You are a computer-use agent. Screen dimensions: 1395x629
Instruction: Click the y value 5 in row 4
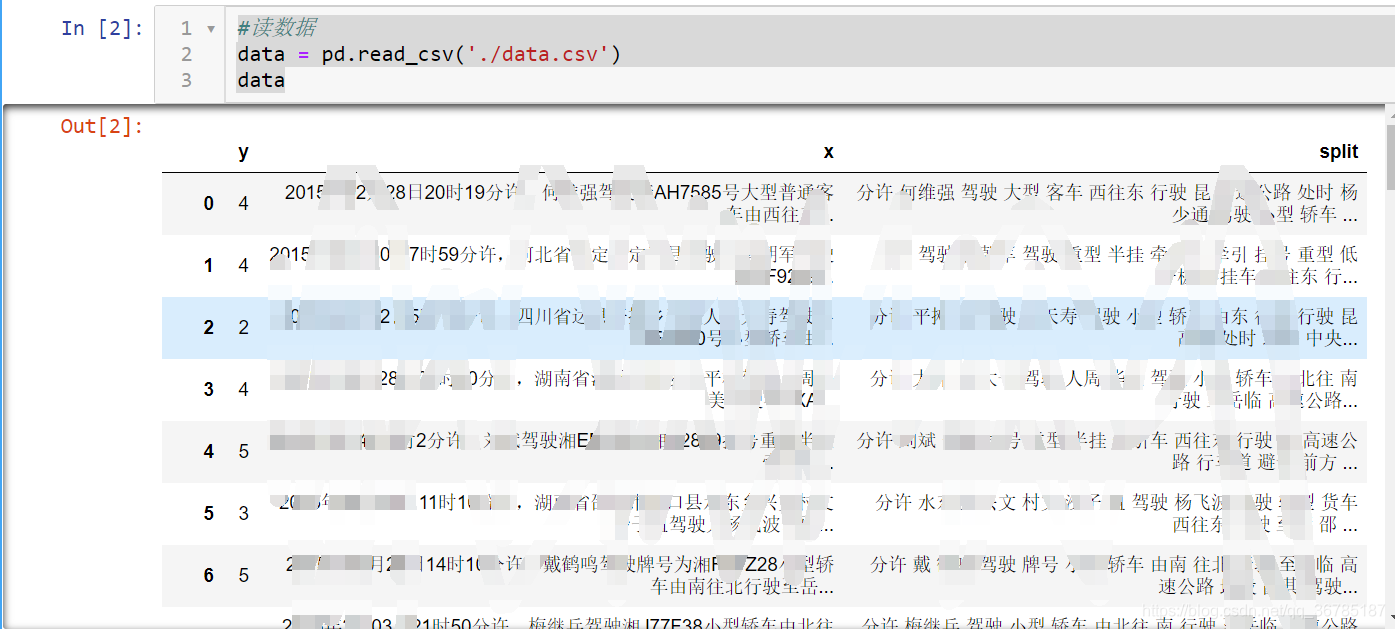click(x=243, y=451)
